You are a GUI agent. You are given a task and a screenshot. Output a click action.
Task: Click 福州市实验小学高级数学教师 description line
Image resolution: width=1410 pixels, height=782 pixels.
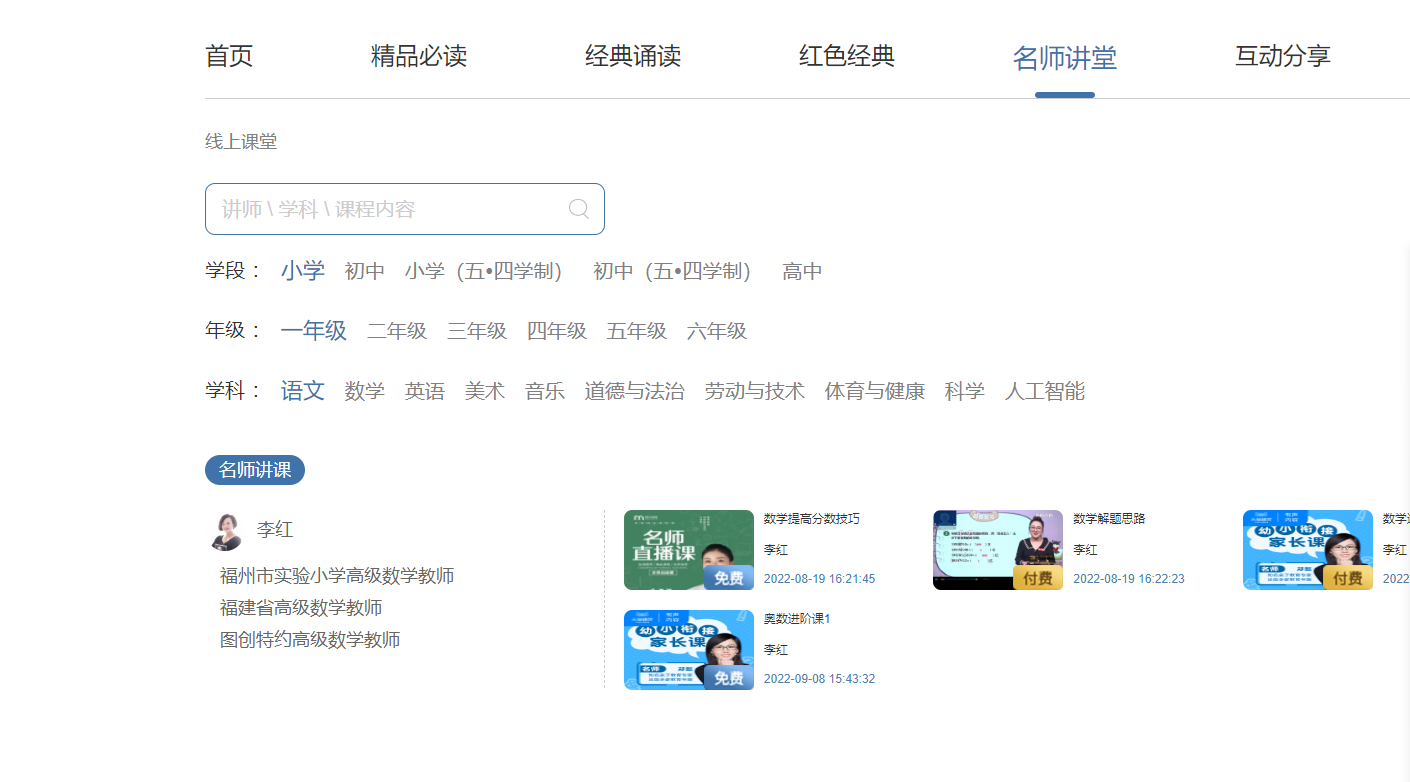(x=338, y=576)
